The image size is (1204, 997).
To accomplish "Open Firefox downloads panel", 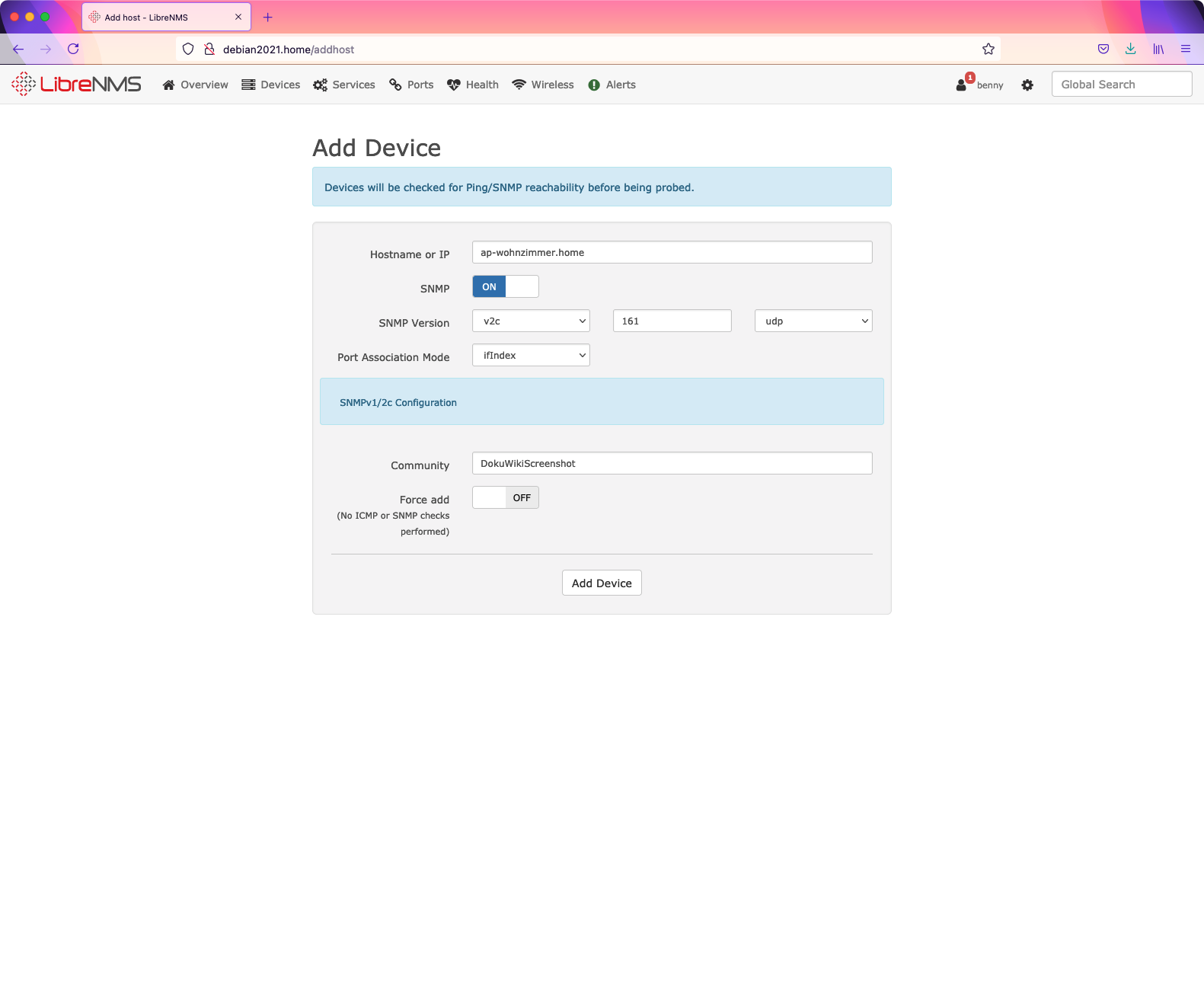I will pyautogui.click(x=1130, y=50).
